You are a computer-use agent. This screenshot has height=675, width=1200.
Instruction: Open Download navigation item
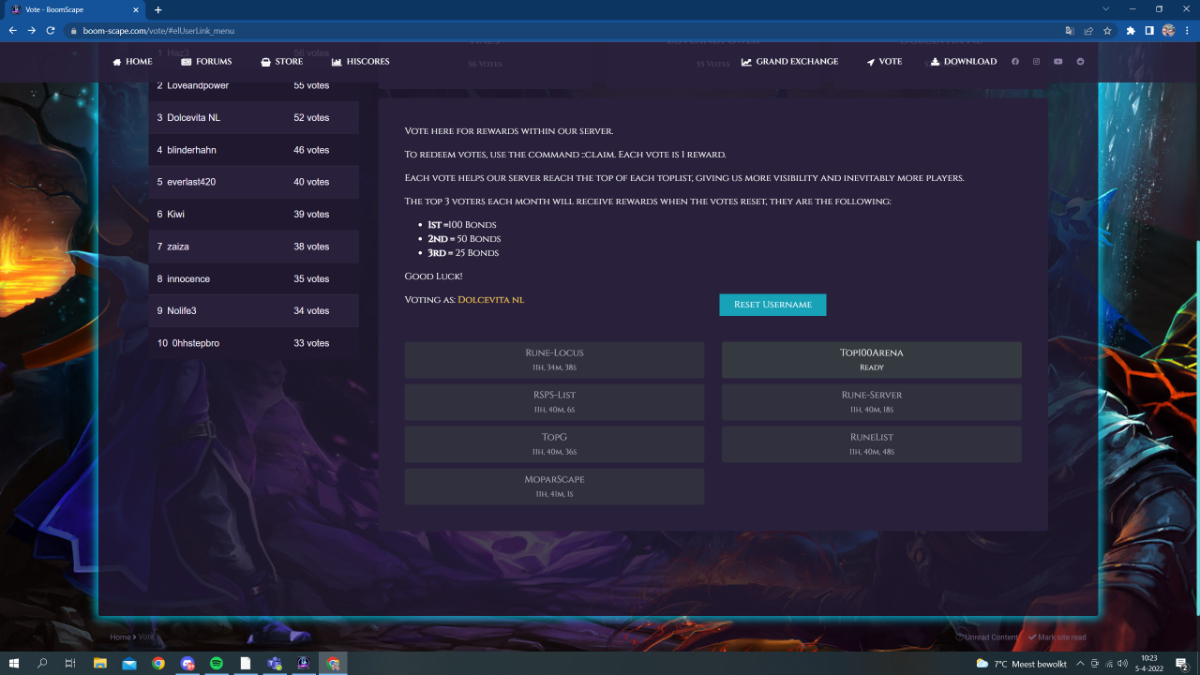click(x=964, y=61)
